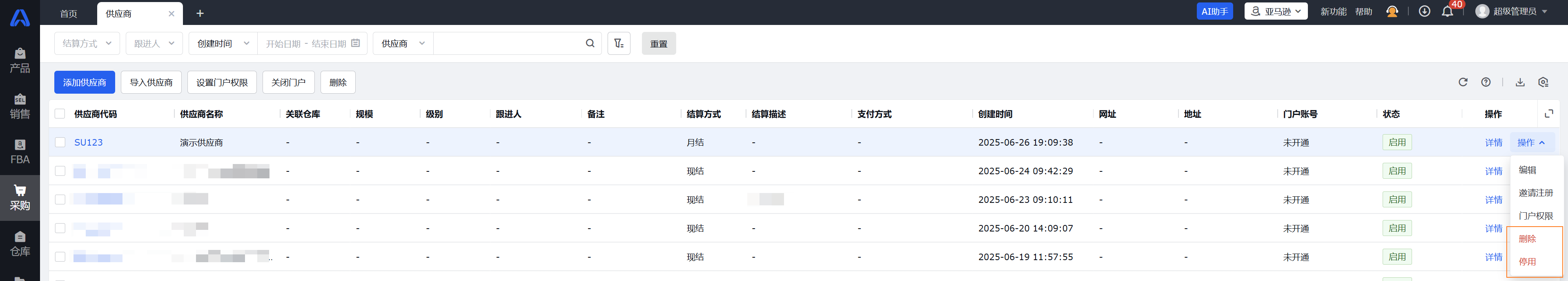1568x281 pixels.
Task: Open the 销售 sidebar module
Action: point(20,106)
